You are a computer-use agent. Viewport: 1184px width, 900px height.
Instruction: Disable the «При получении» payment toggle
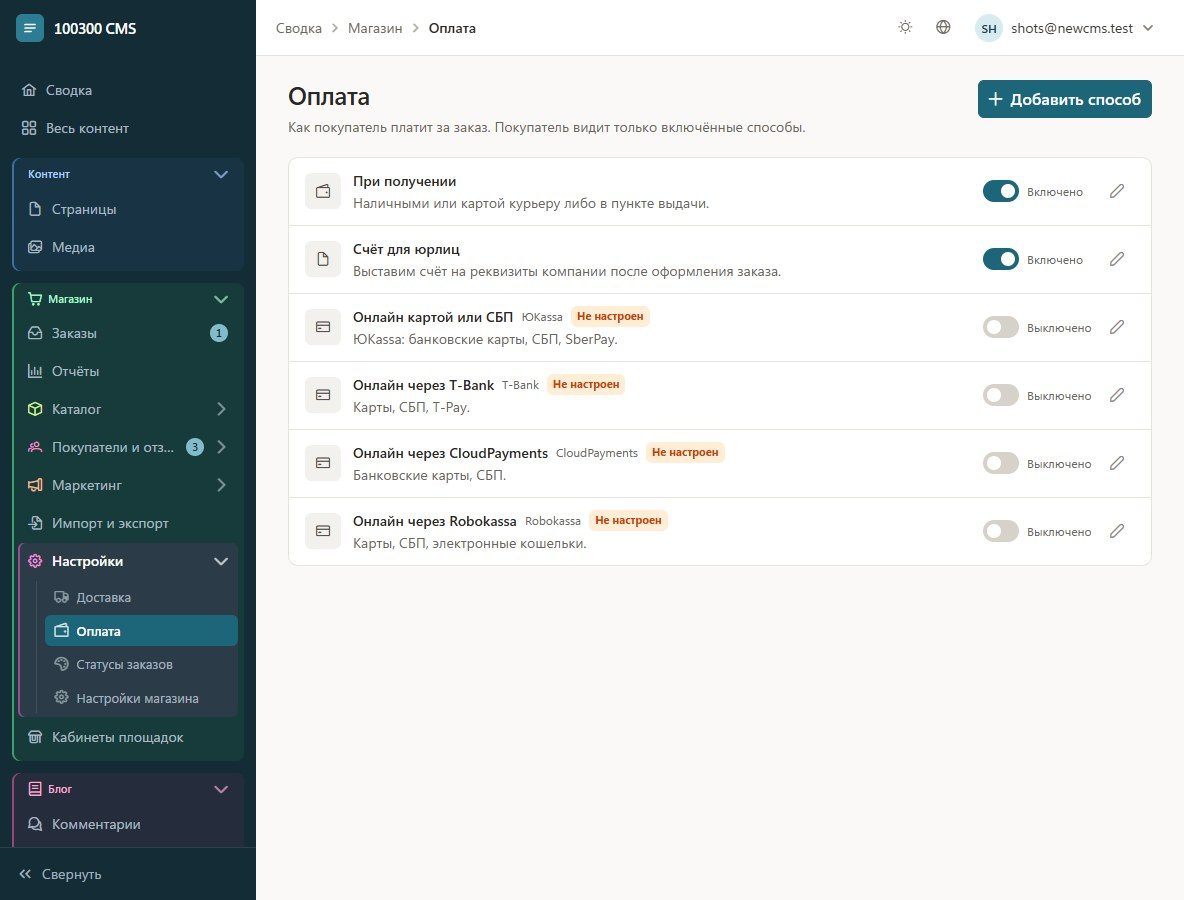click(1001, 191)
